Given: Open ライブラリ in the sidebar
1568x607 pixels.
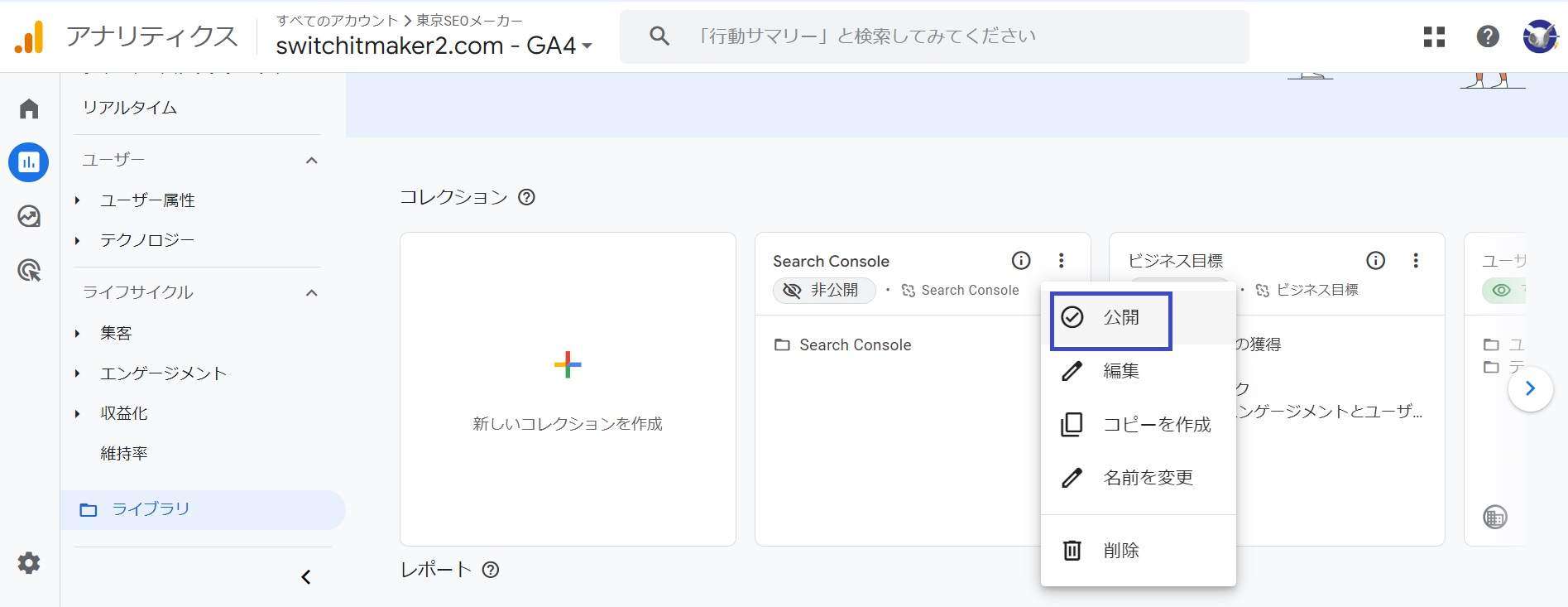Looking at the screenshot, I should [x=203, y=510].
